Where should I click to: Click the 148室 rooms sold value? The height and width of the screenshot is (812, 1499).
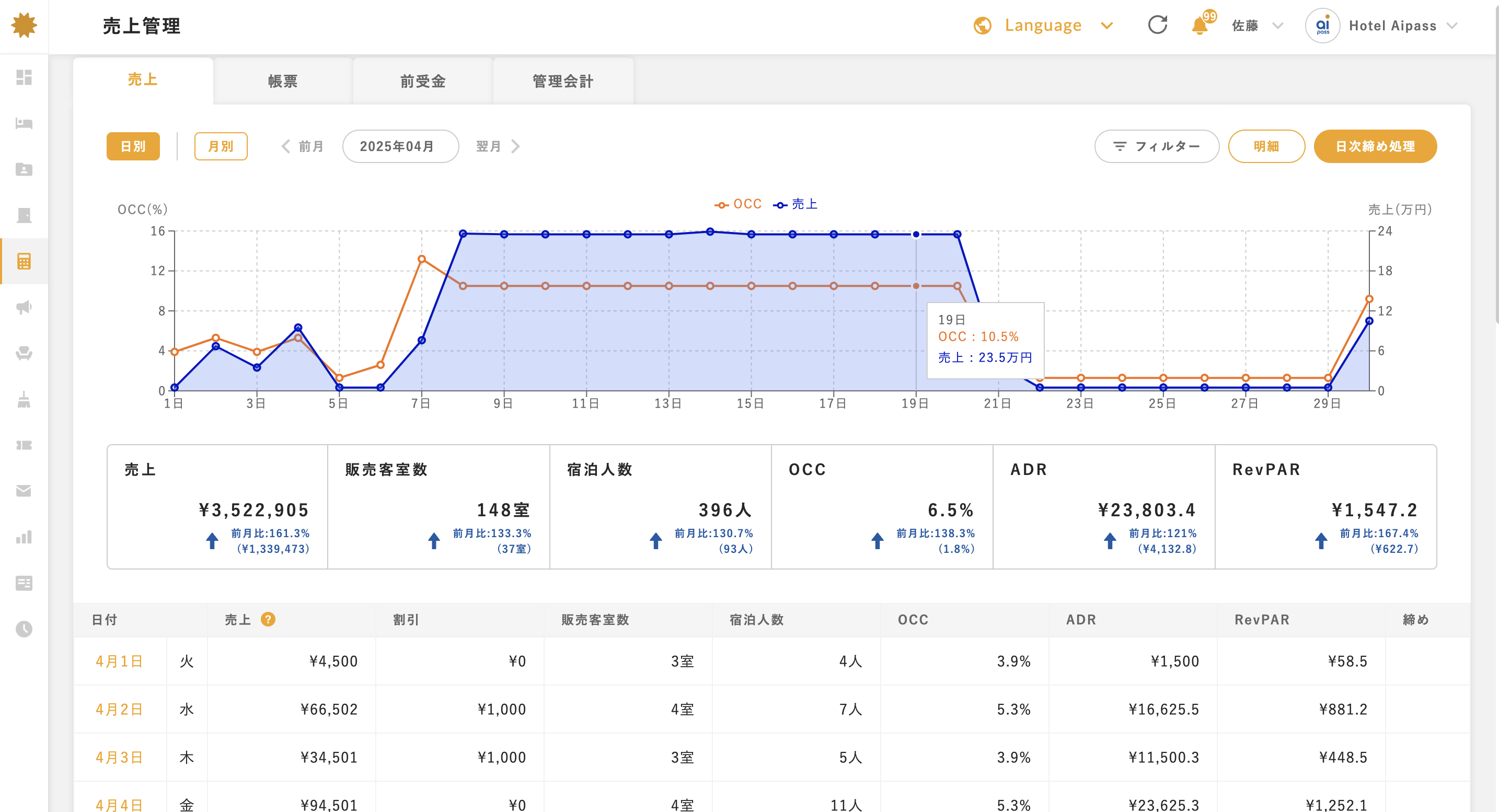point(504,510)
